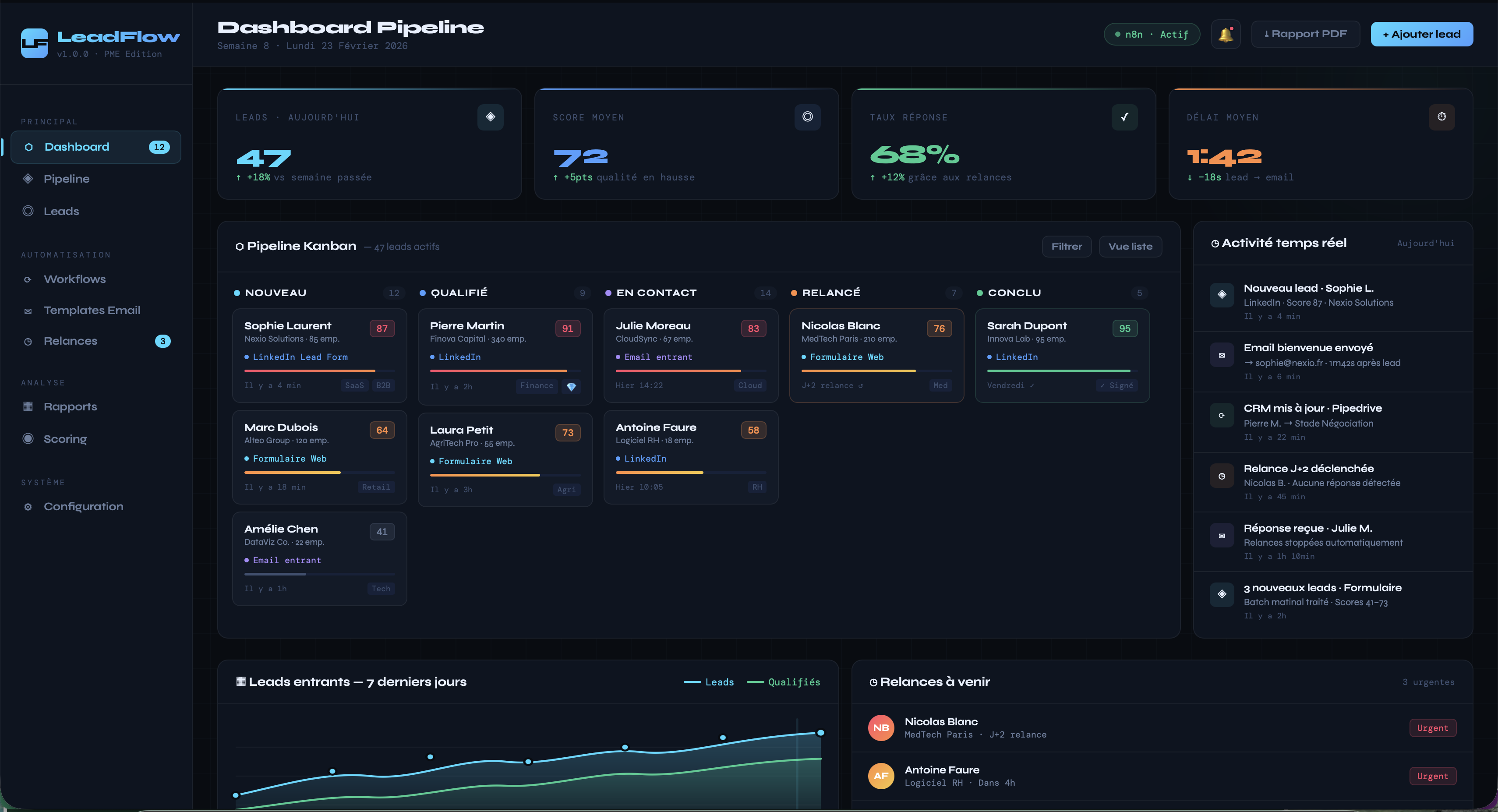Click the diamond icon on the Leads Aujourd'hui card
The image size is (1498, 812).
point(490,117)
